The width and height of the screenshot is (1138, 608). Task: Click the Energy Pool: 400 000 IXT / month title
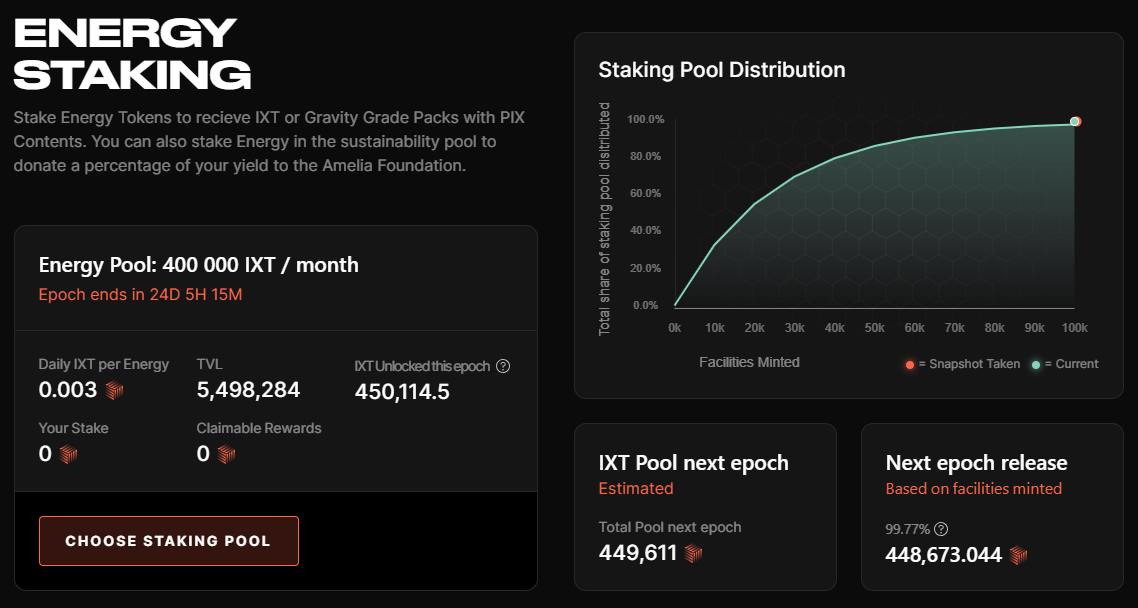(x=198, y=265)
